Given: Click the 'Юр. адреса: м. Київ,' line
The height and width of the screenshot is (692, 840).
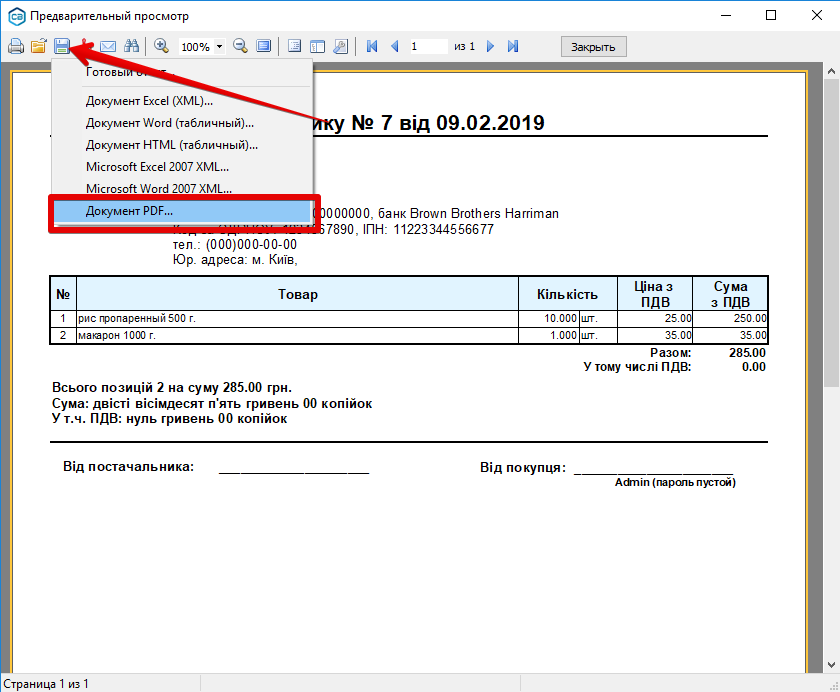Looking at the screenshot, I should coord(235,260).
